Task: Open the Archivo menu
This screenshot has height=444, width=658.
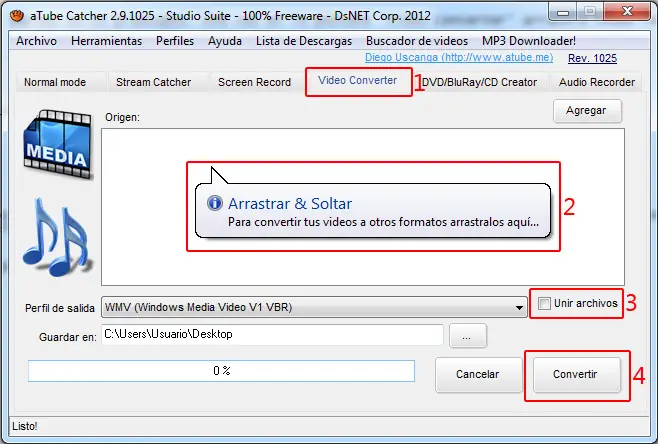Action: 37,41
